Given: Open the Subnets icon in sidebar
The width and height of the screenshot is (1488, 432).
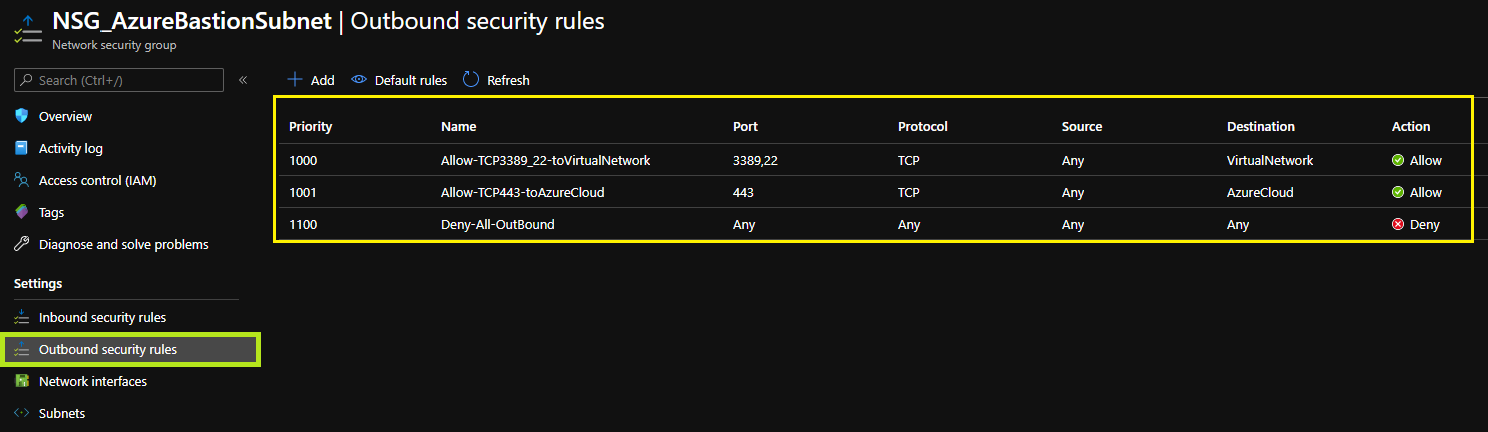Looking at the screenshot, I should tap(22, 413).
